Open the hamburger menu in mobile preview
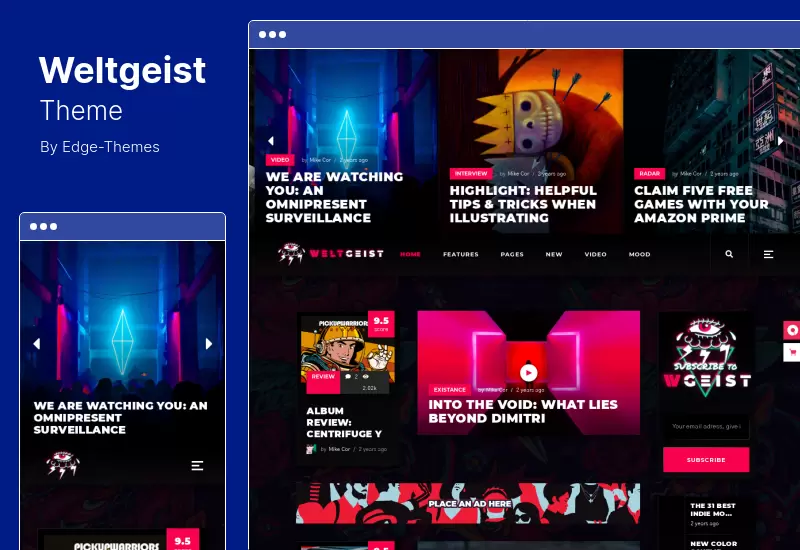Screen dimensions: 800x550 (x=197, y=466)
